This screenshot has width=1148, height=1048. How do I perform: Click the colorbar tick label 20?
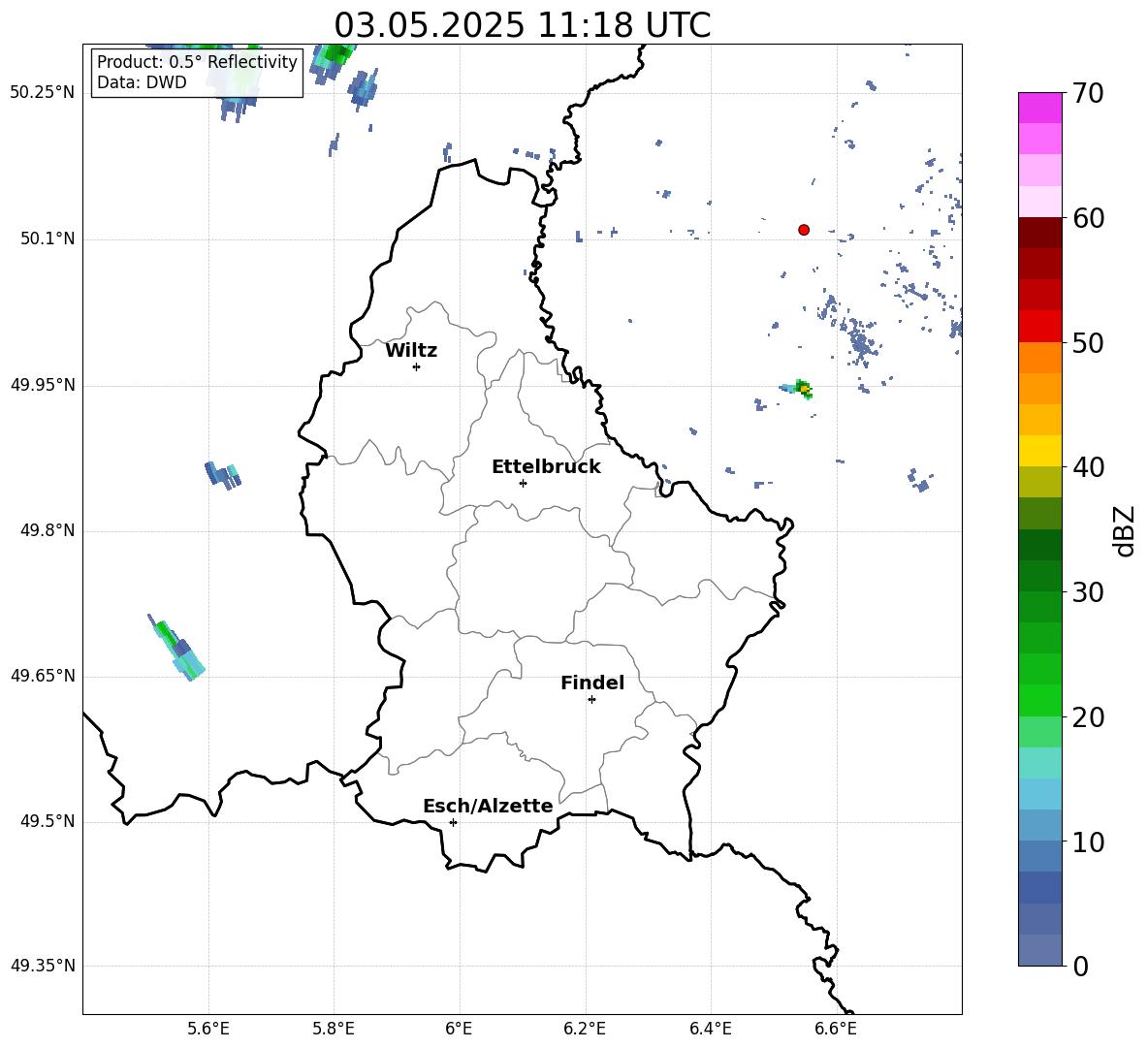tap(1088, 717)
